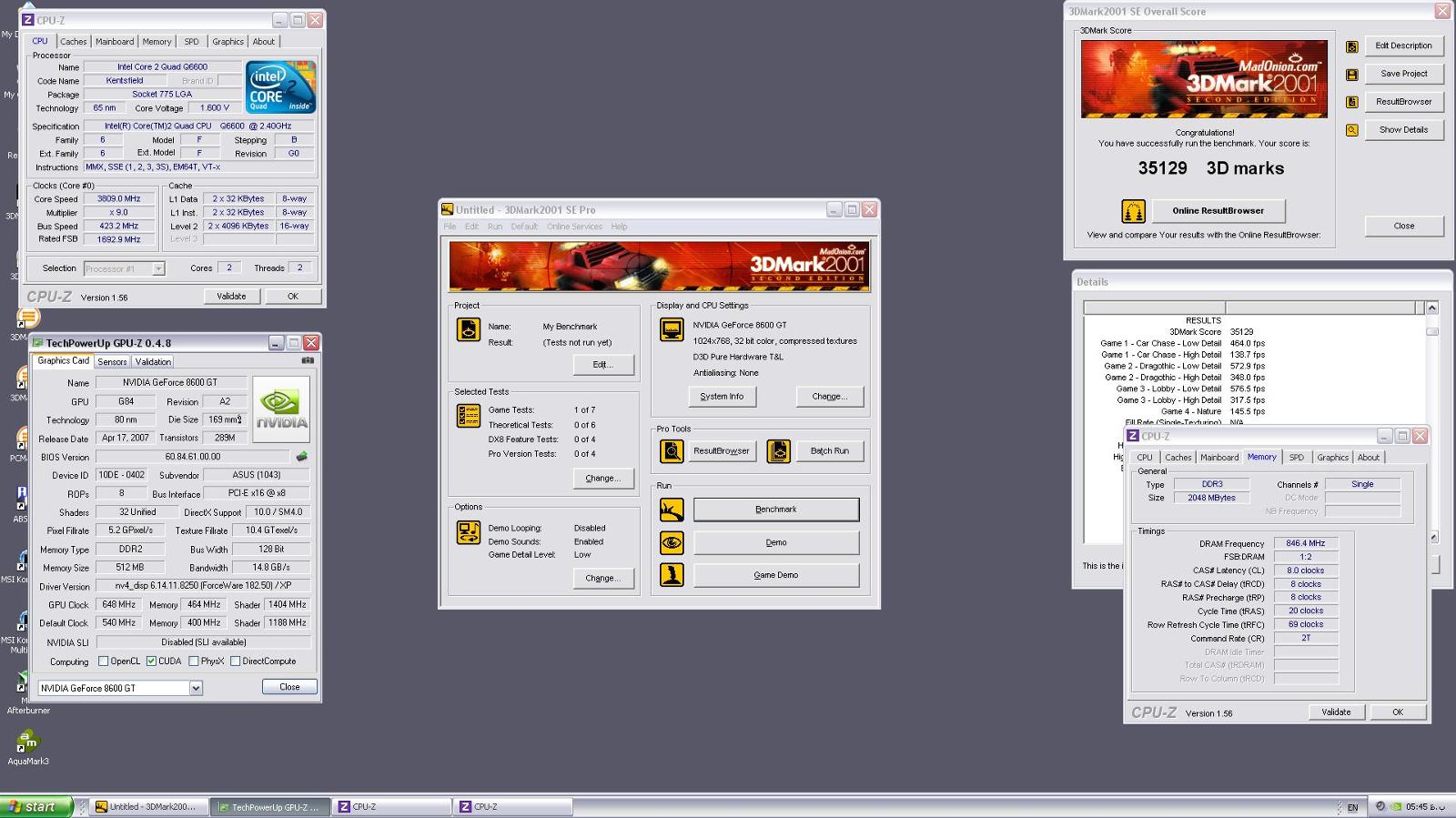Click the 3DMark2001 banner image in main window
The height and width of the screenshot is (818, 1456).
tap(659, 266)
